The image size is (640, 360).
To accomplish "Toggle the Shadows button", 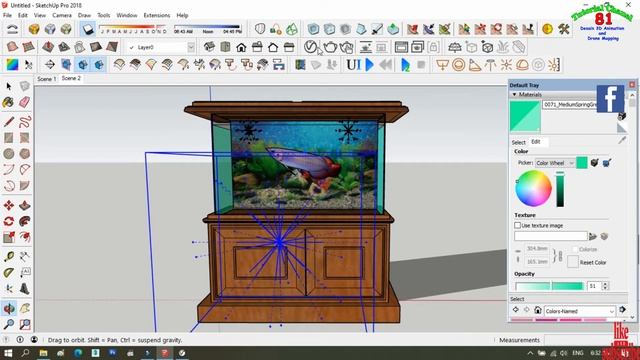I will point(88,29).
